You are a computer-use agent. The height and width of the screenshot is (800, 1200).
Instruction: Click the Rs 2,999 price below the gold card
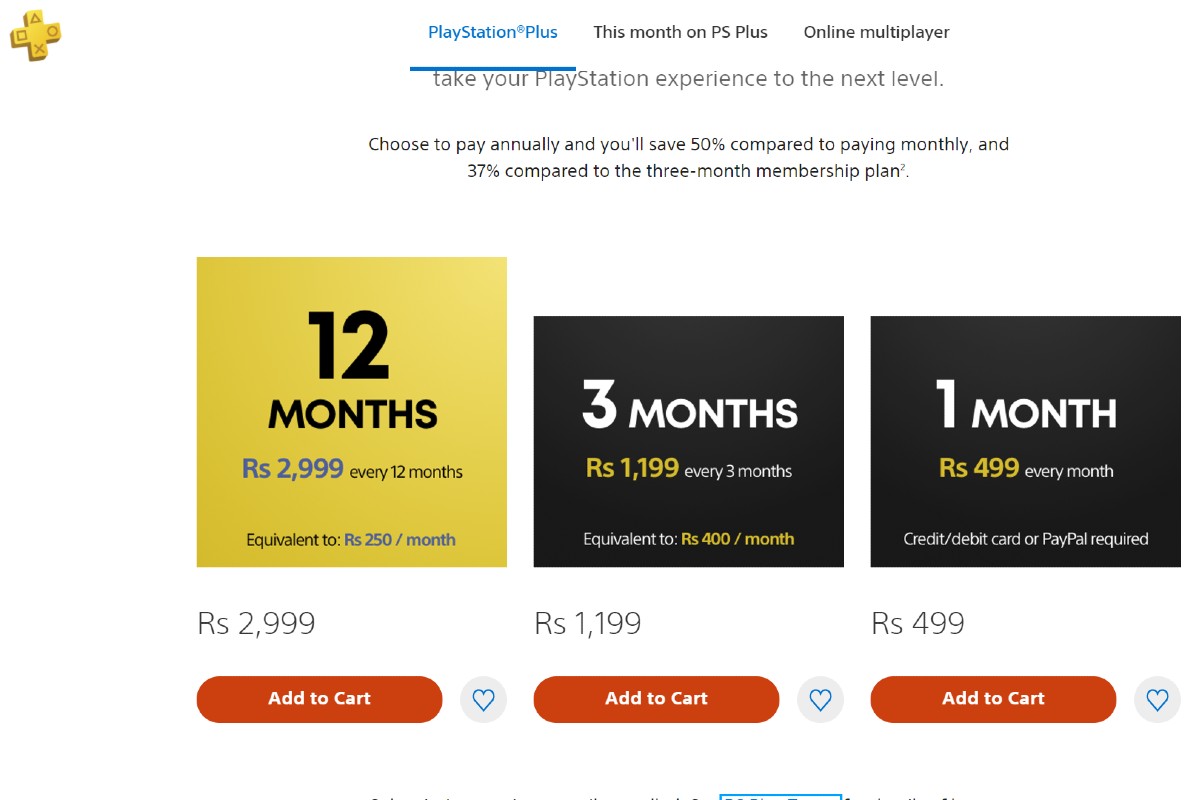257,624
